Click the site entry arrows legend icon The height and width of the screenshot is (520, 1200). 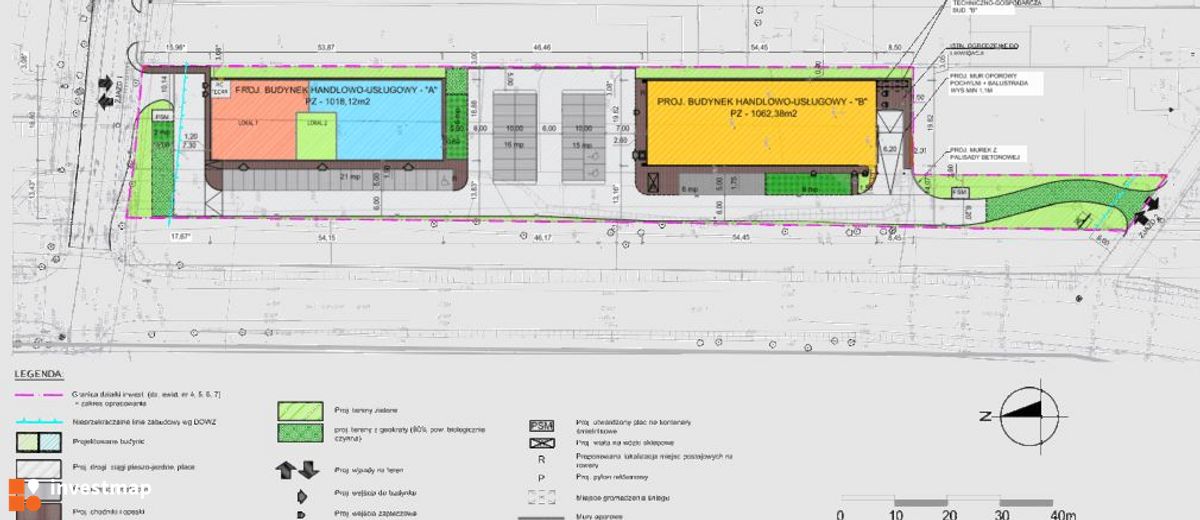pos(297,469)
